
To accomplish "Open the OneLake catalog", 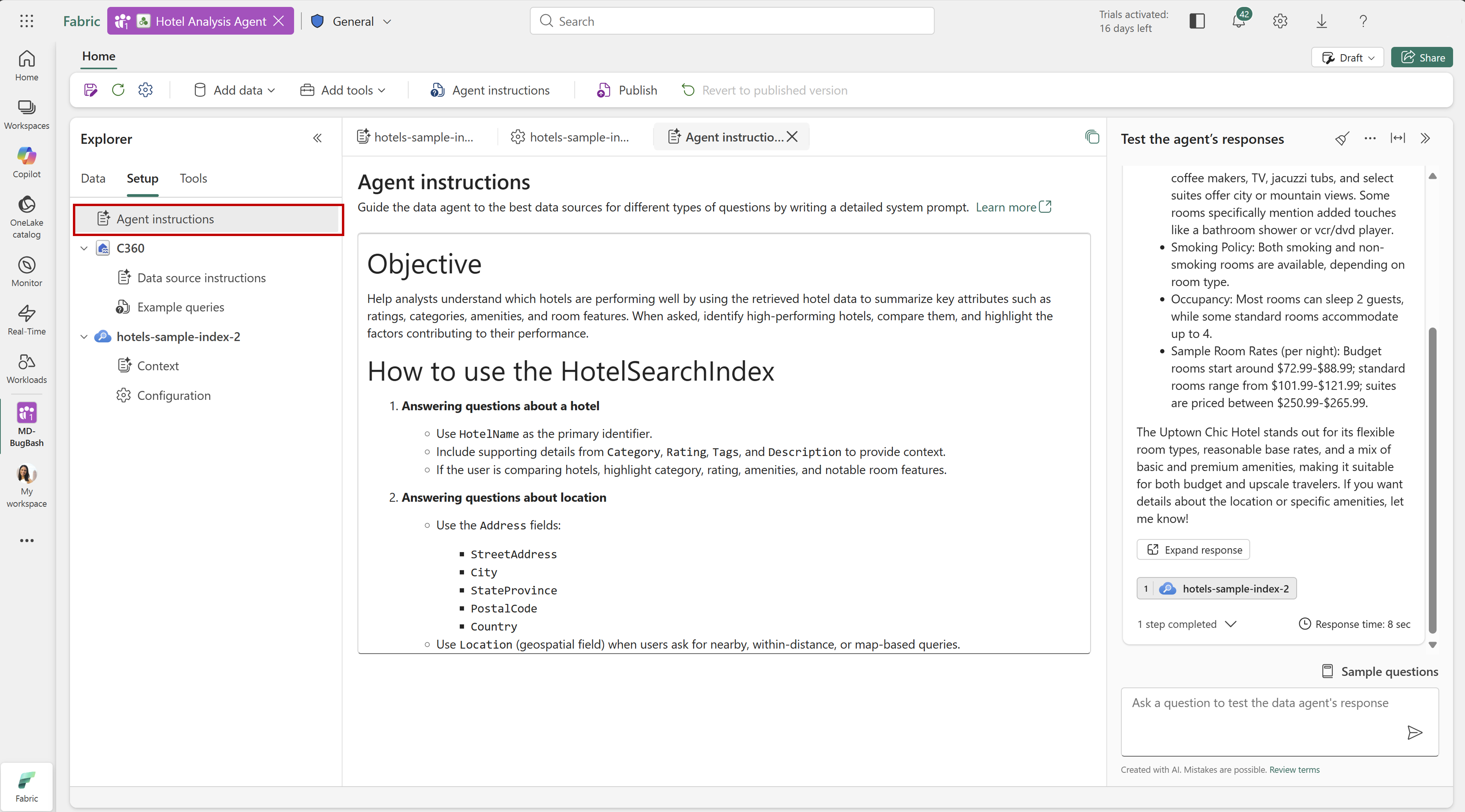I will [x=27, y=217].
